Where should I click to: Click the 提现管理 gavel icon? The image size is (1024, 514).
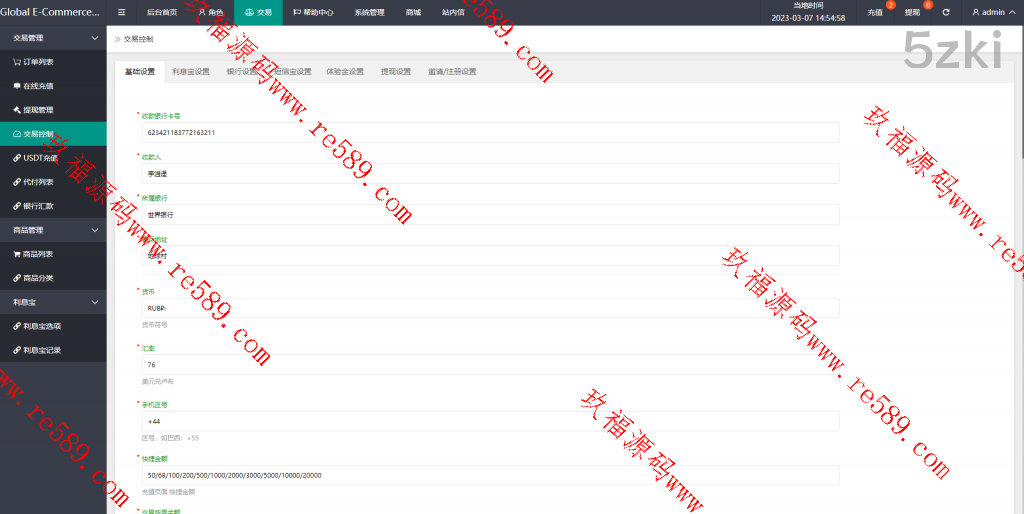pos(17,110)
